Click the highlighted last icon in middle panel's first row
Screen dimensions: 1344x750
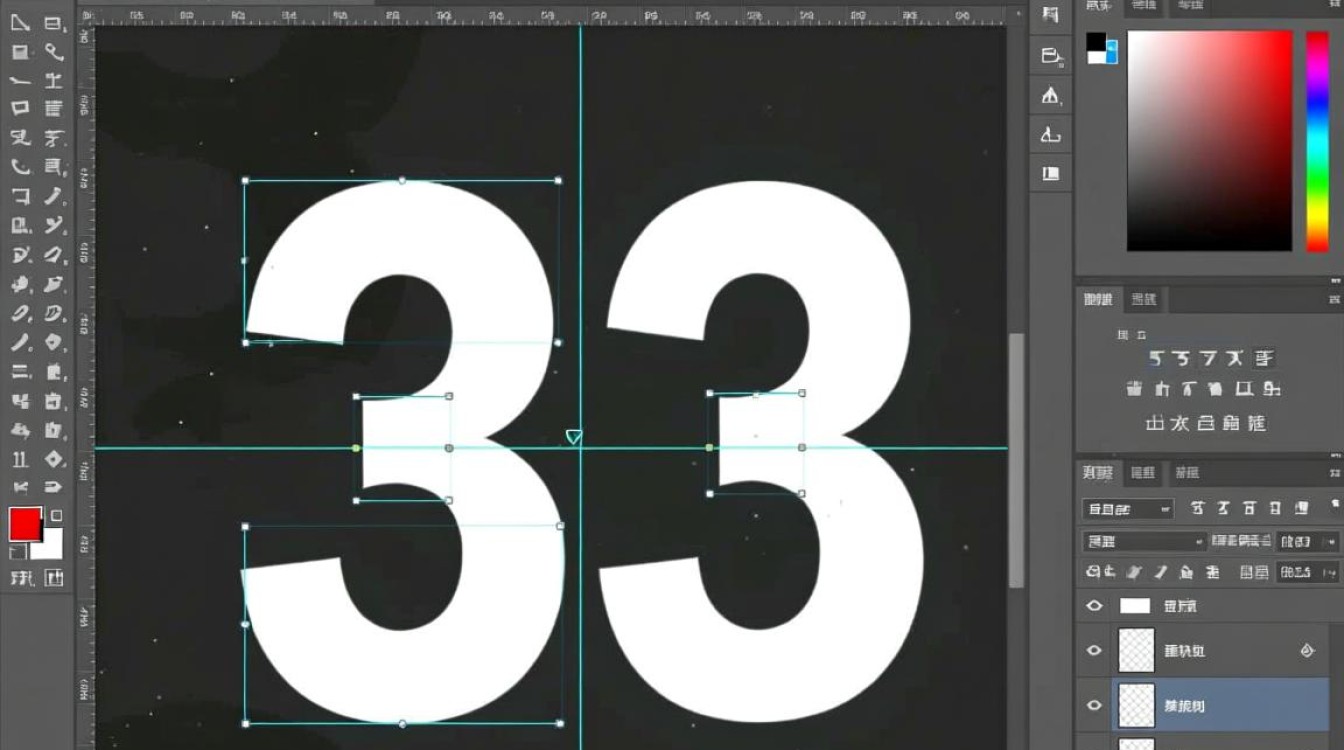click(1263, 357)
